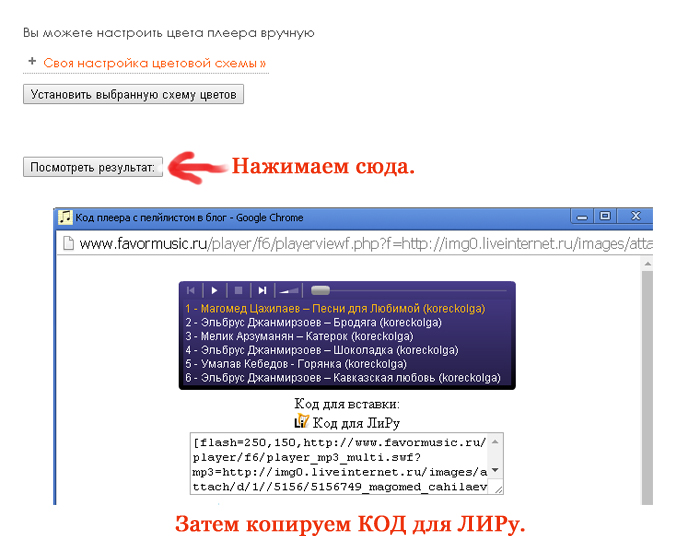Stop playback with the stop icon
Viewport: 700px width, 553px height.
click(x=238, y=291)
